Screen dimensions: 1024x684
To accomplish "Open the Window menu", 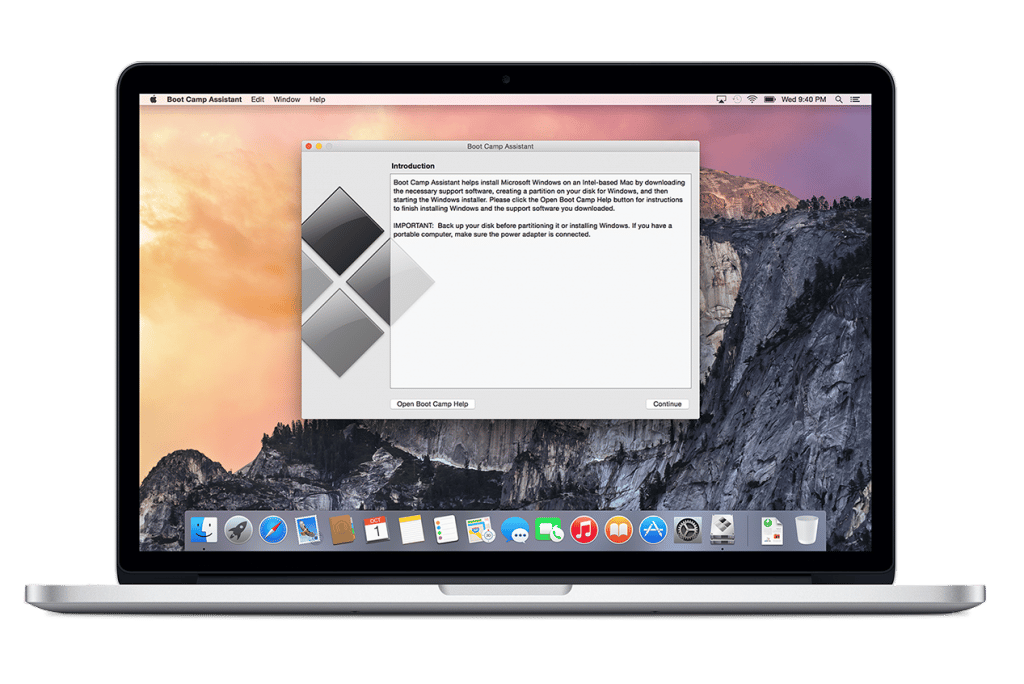I will pos(287,99).
